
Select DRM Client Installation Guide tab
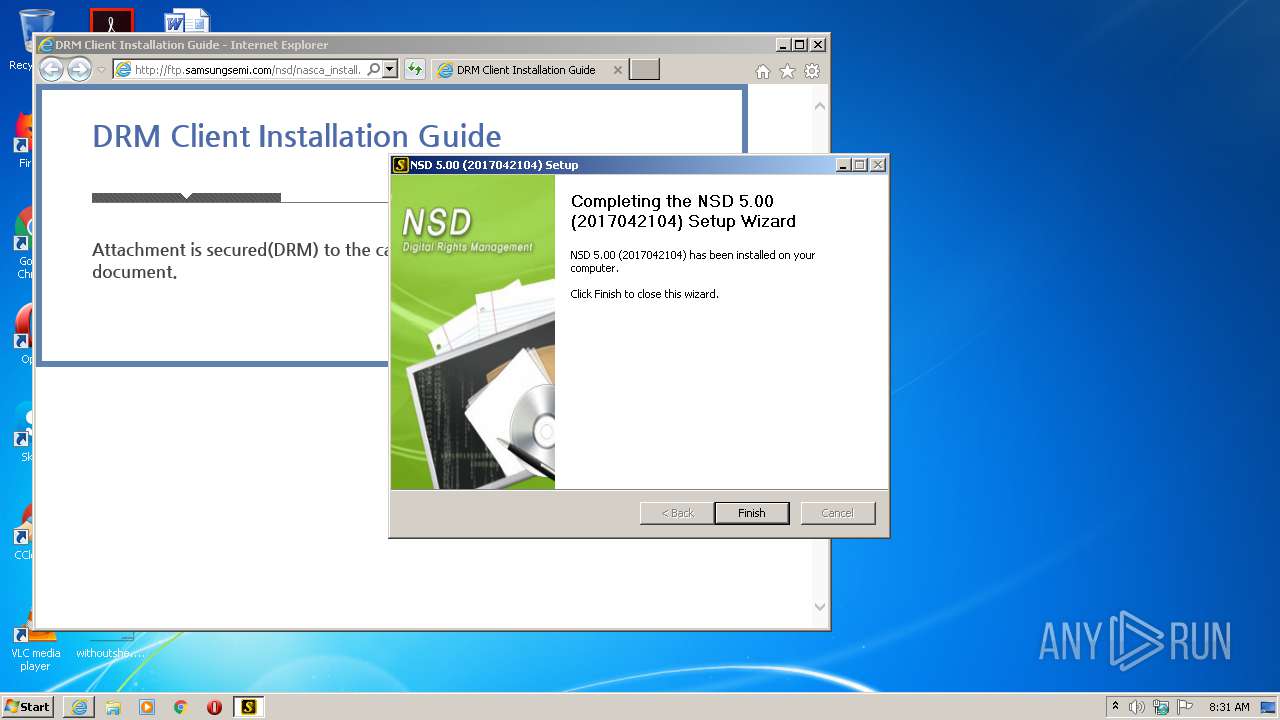pos(525,70)
